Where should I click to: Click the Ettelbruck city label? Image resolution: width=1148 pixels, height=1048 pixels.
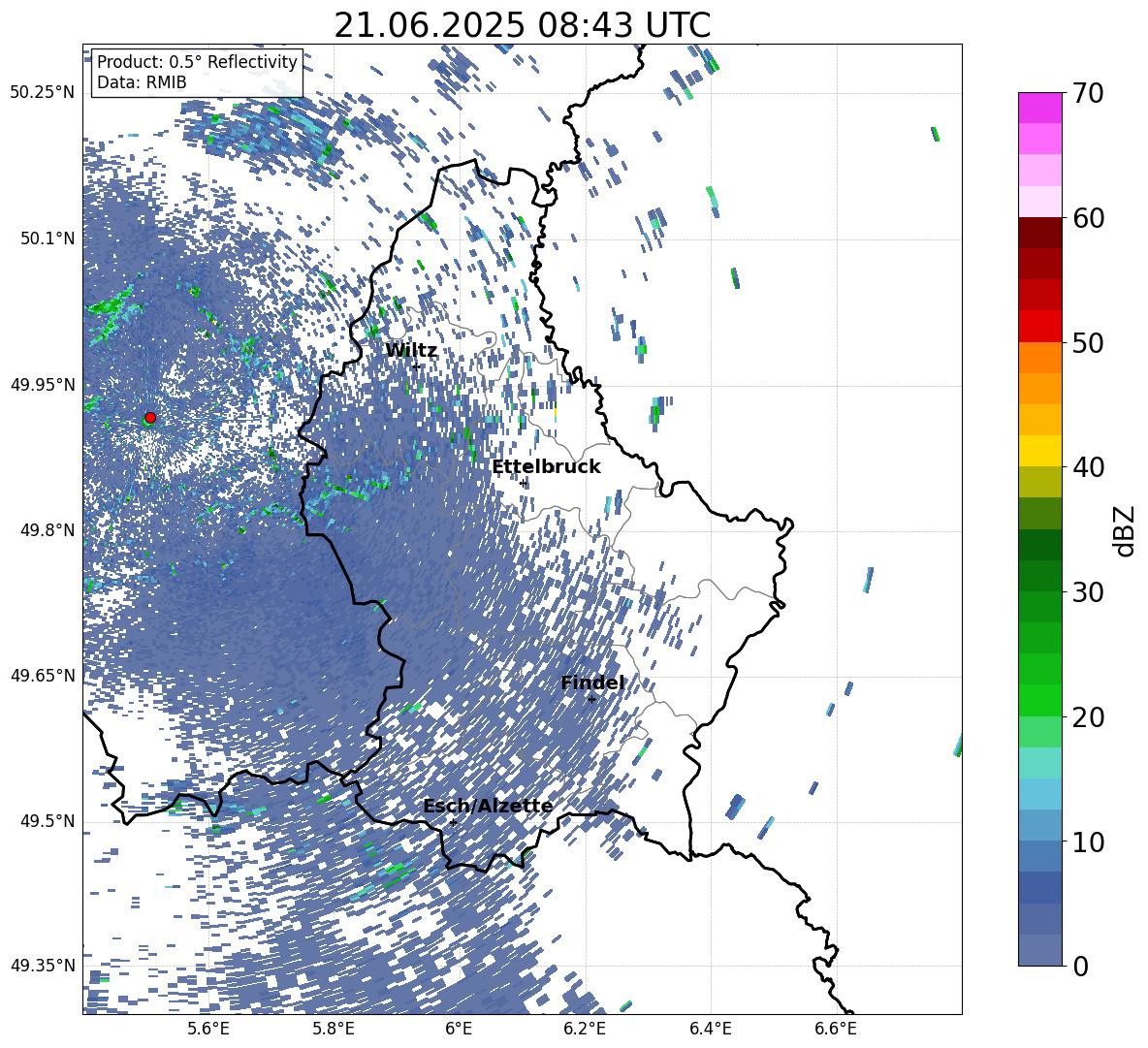[546, 467]
